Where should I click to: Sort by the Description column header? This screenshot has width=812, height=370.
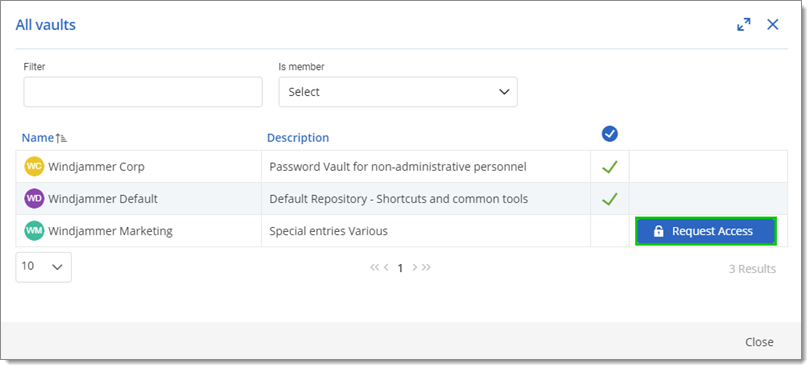click(x=298, y=138)
